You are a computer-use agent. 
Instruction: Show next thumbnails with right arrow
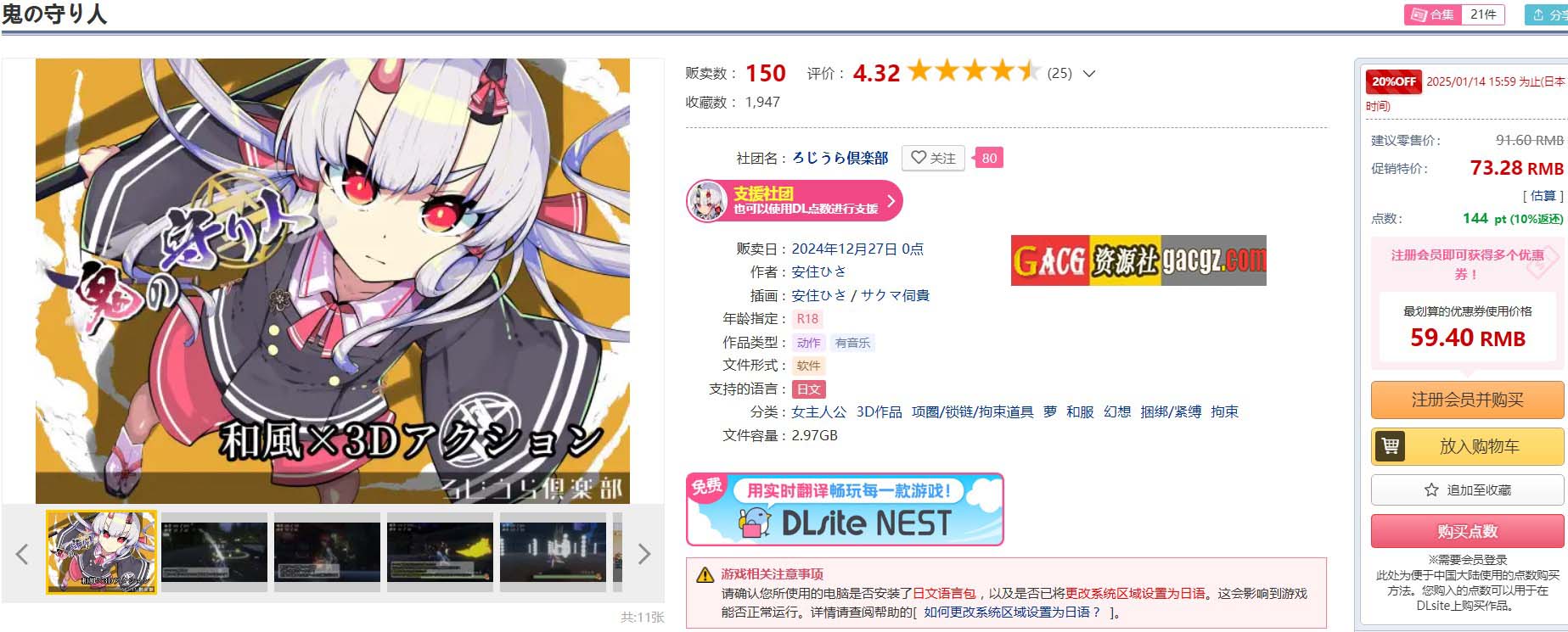click(643, 554)
